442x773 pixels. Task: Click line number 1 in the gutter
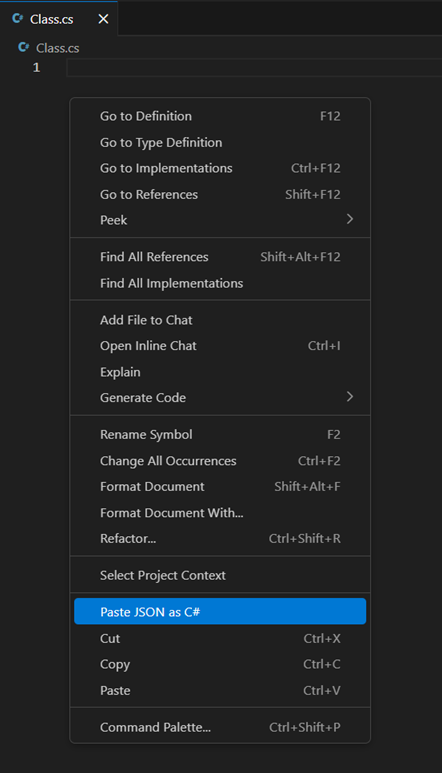click(x=36, y=68)
